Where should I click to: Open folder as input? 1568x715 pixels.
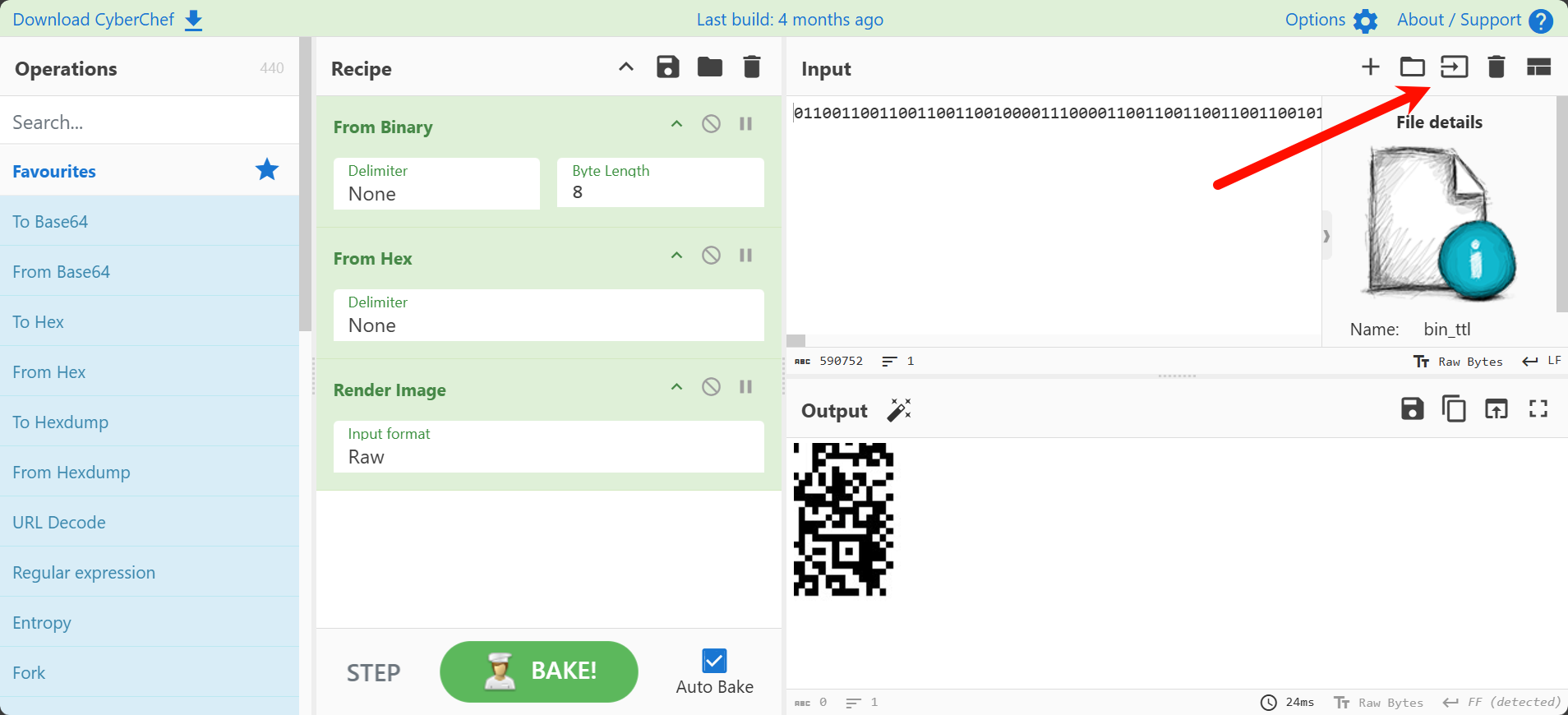[x=1412, y=67]
